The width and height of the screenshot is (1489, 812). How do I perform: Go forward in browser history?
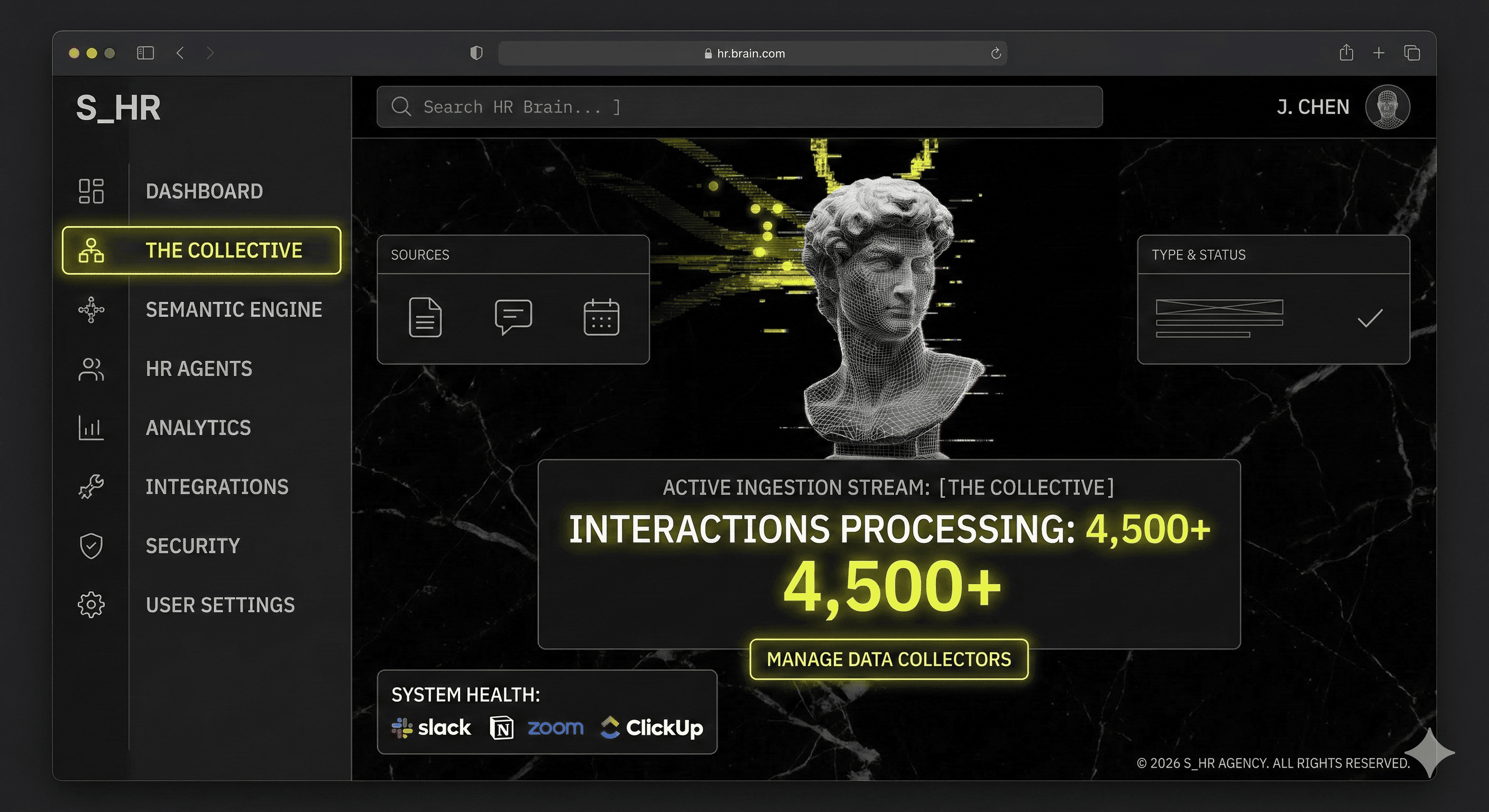(x=210, y=53)
